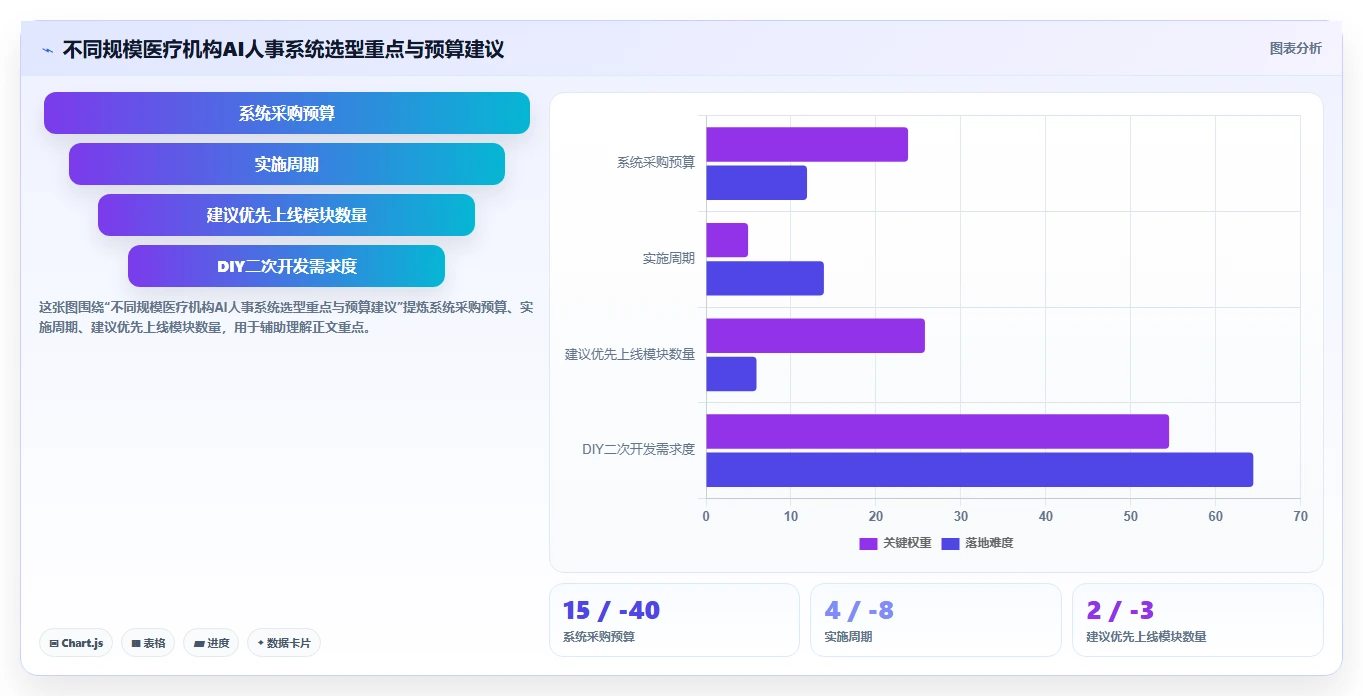The width and height of the screenshot is (1363, 696).
Task: Click the 图表分析 label in the header
Action: [x=1295, y=48]
